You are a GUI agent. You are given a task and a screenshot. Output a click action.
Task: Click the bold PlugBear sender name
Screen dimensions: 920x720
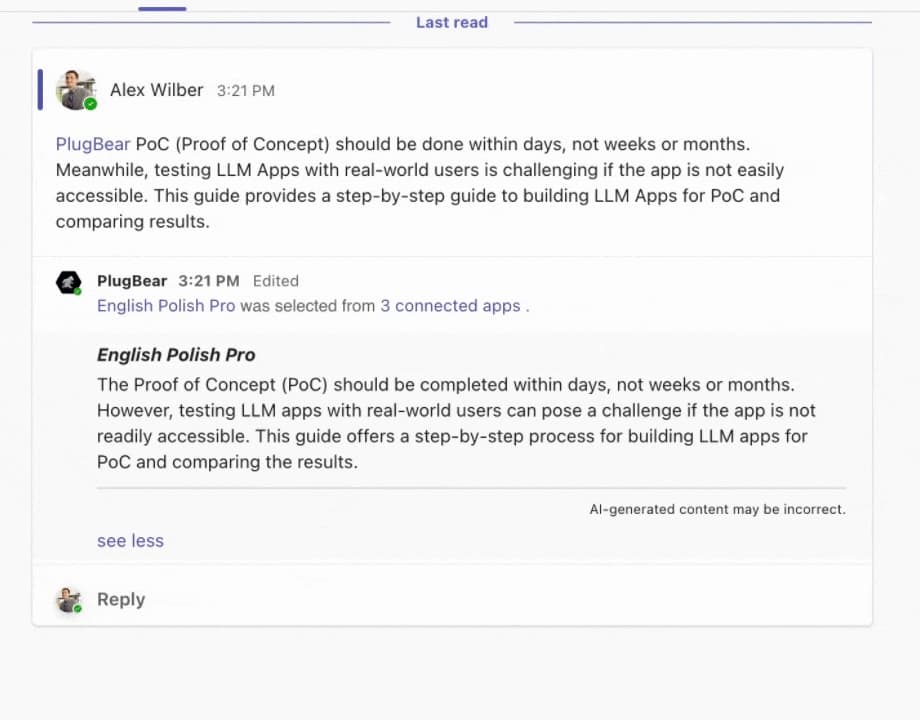132,281
